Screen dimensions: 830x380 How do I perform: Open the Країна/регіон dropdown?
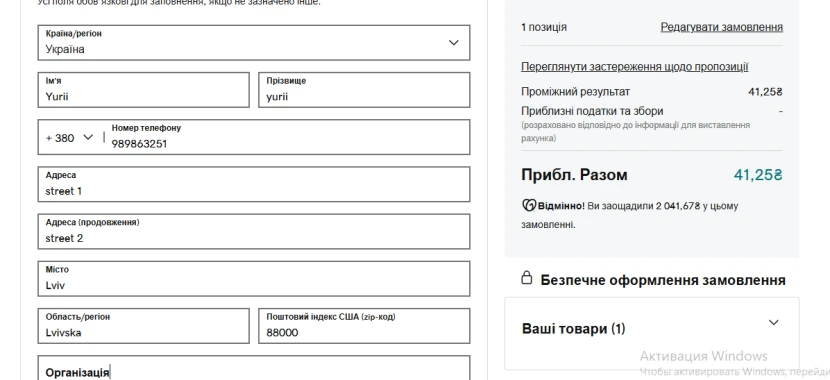coord(254,43)
